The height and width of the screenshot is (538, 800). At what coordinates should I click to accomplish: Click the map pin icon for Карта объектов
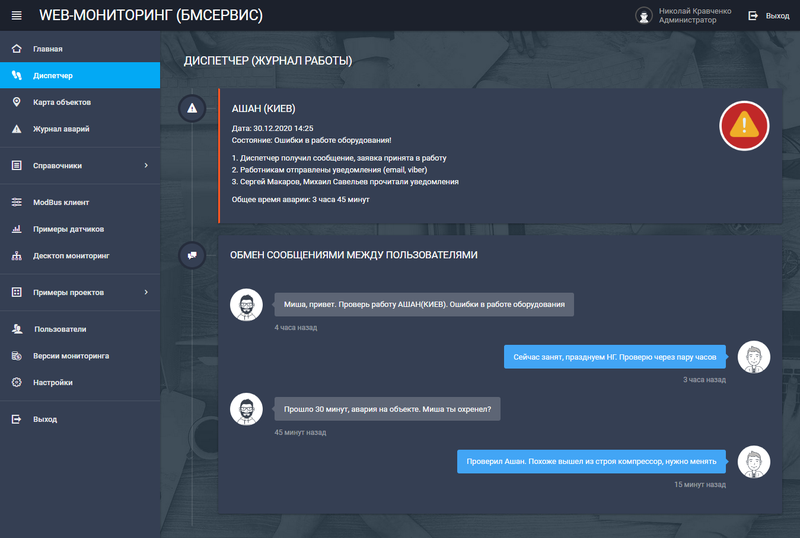(16, 102)
